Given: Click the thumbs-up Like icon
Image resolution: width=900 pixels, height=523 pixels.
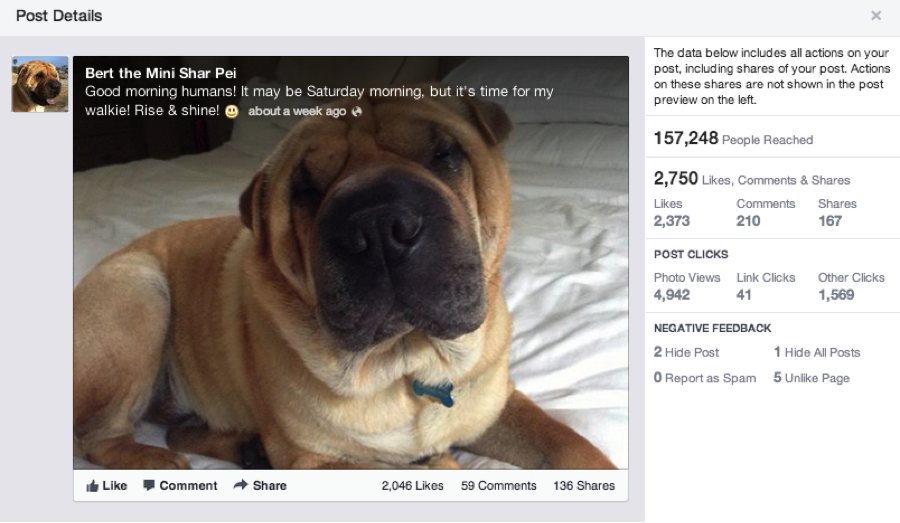Looking at the screenshot, I should click(92, 486).
